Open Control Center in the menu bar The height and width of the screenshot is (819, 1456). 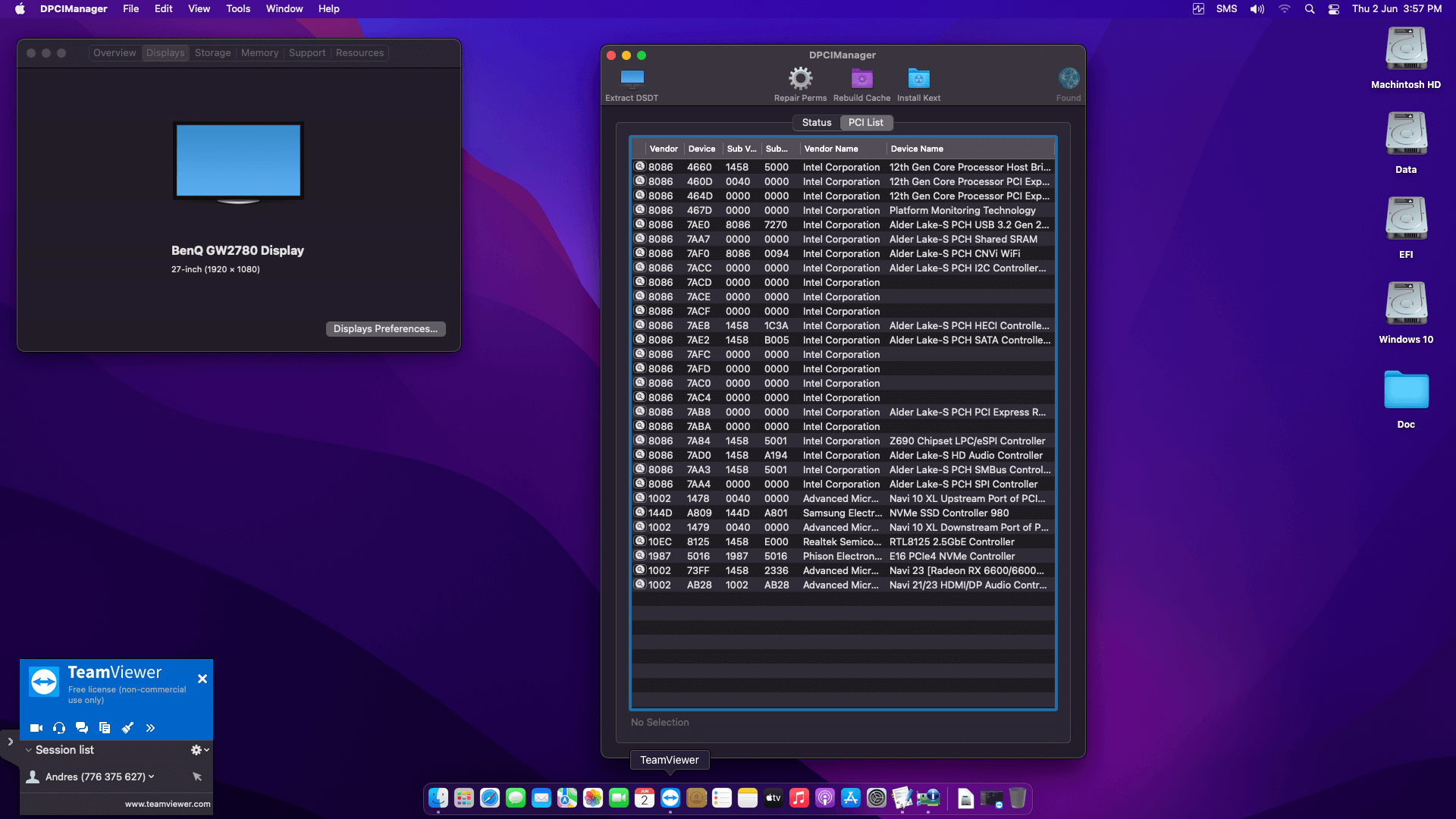pyautogui.click(x=1334, y=9)
